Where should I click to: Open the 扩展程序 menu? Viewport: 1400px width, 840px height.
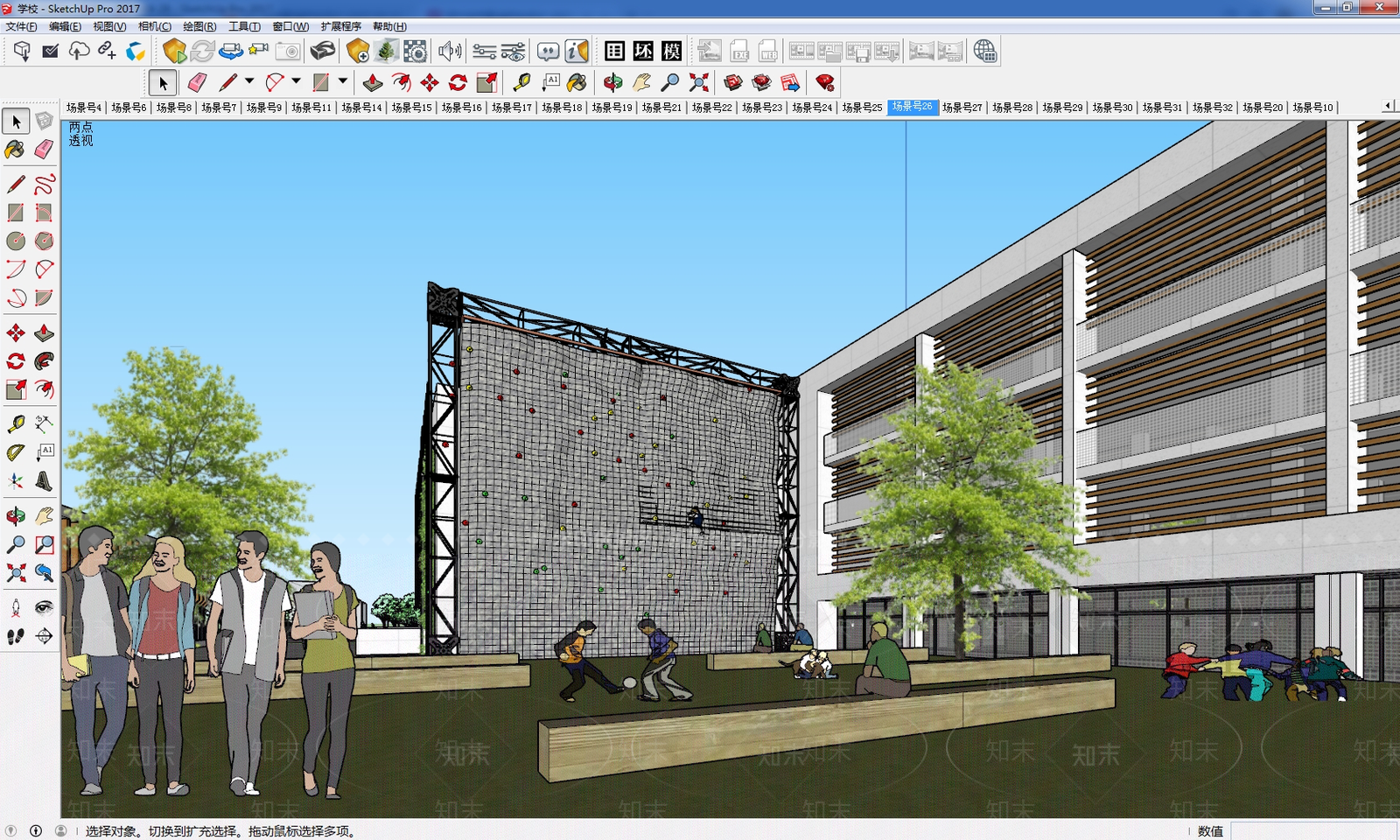pyautogui.click(x=341, y=26)
